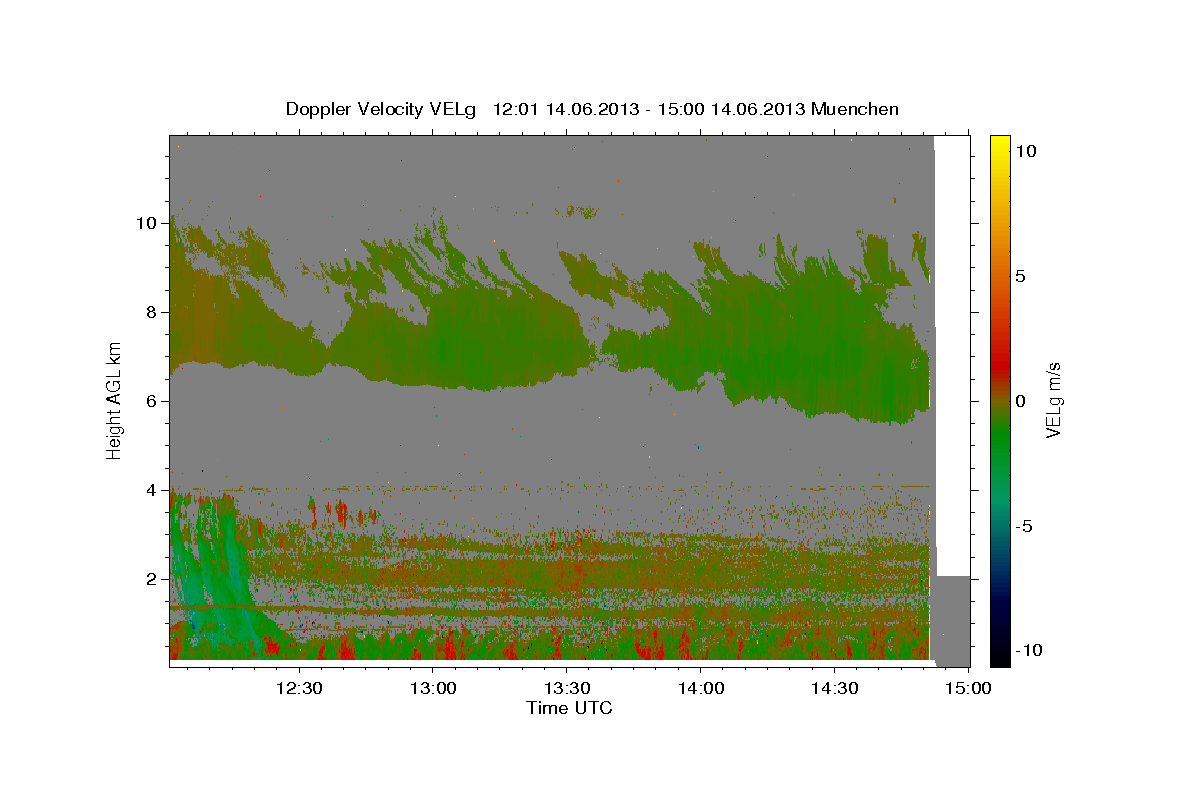Viewport: 1200px width, 800px height.
Task: Click the 'VELg m/s' colorbar label
Action: pos(1053,401)
